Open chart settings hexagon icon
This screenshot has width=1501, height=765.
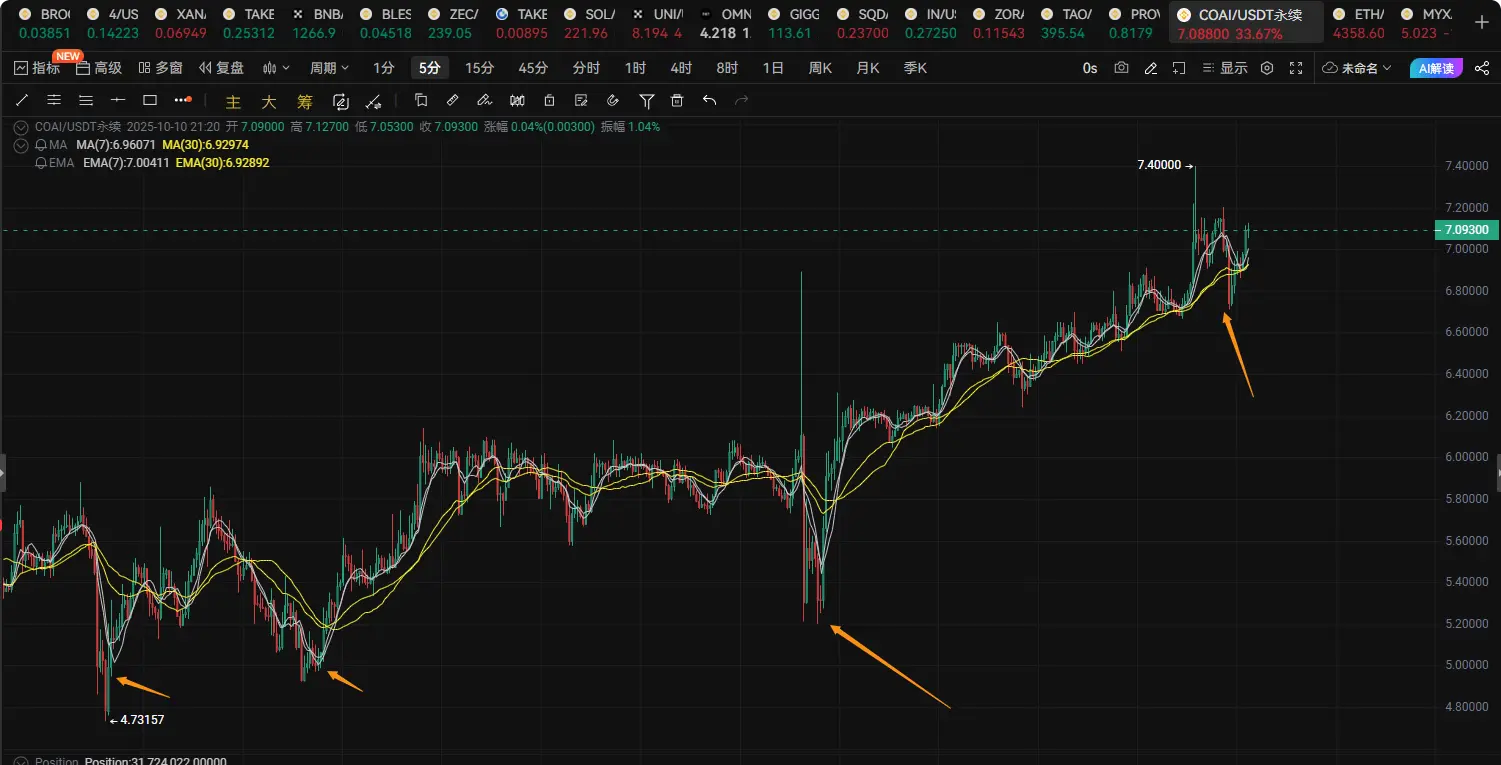coord(1267,68)
